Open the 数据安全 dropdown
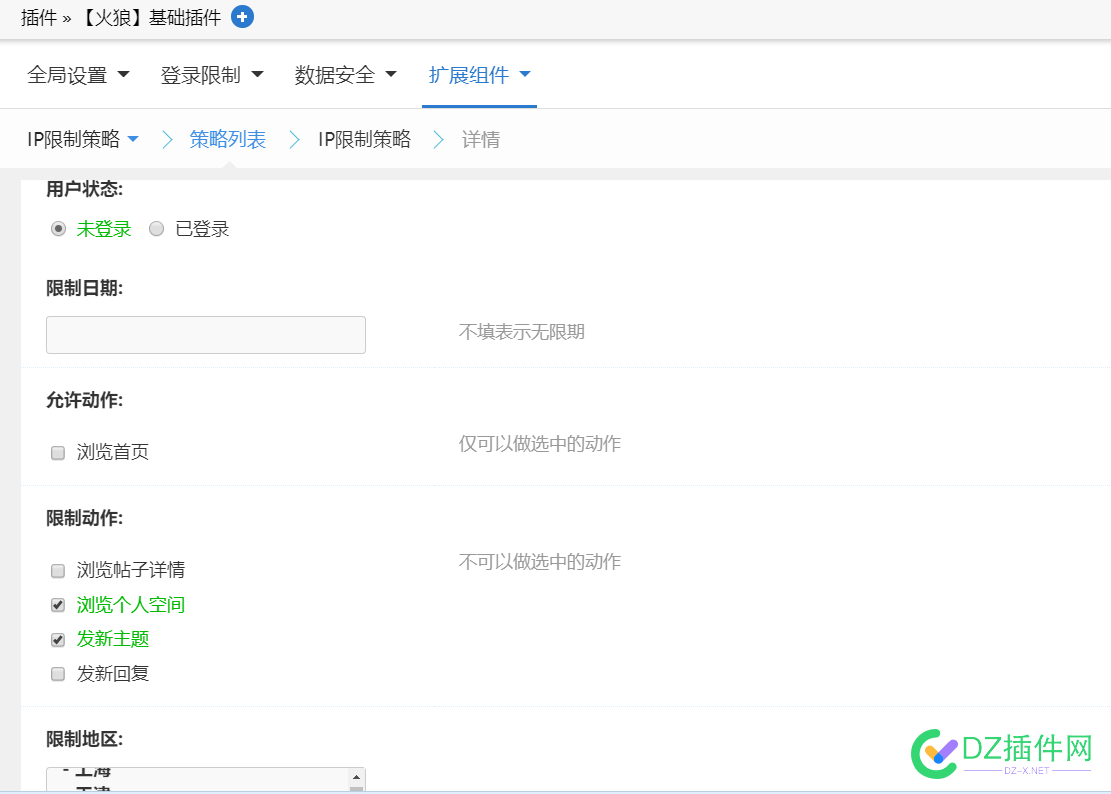This screenshot has width=1111, height=794. pyautogui.click(x=345, y=75)
